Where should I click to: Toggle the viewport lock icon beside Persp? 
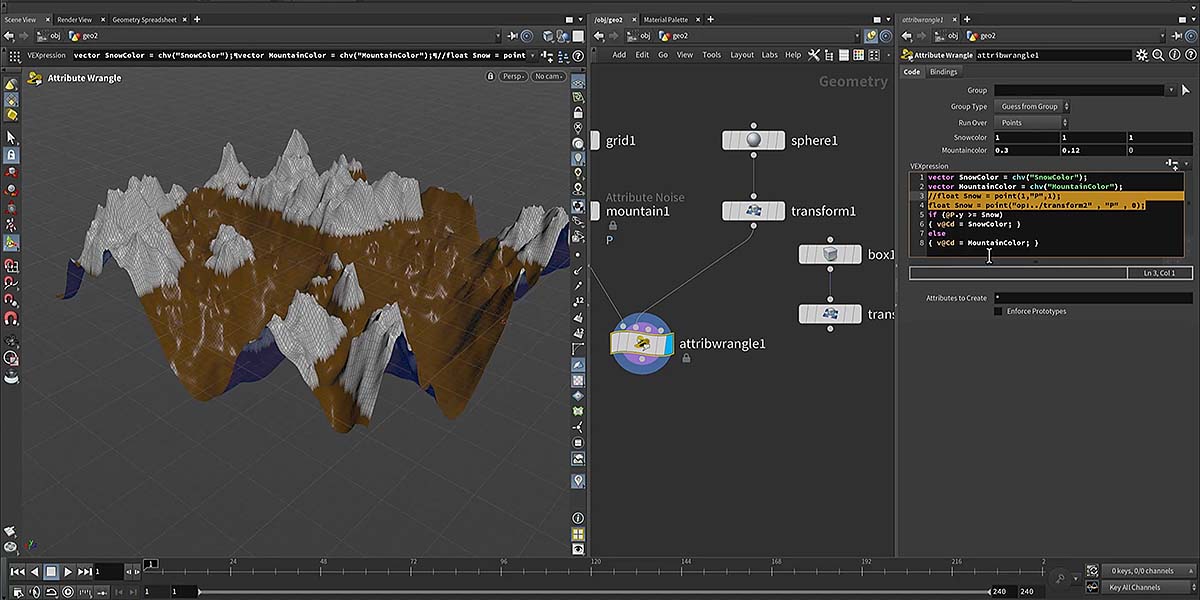[490, 76]
